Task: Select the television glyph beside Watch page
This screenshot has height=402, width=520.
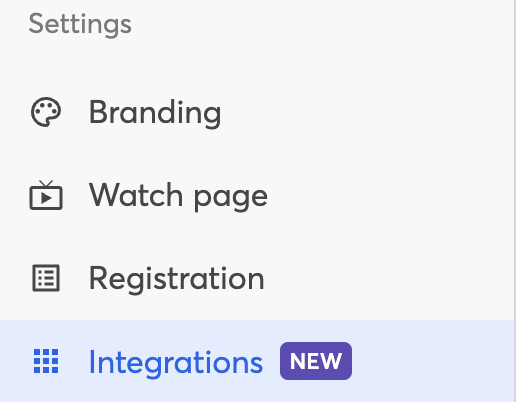Action: pos(46,195)
